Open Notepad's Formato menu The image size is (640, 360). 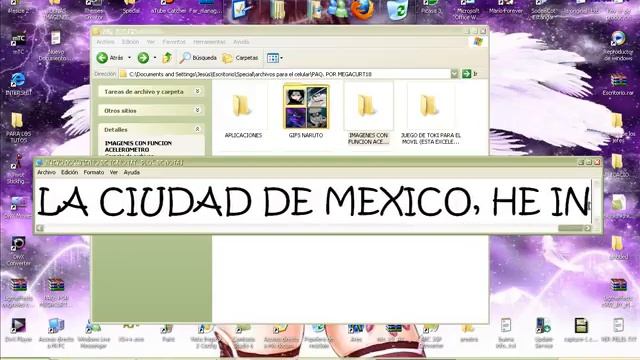coord(94,172)
